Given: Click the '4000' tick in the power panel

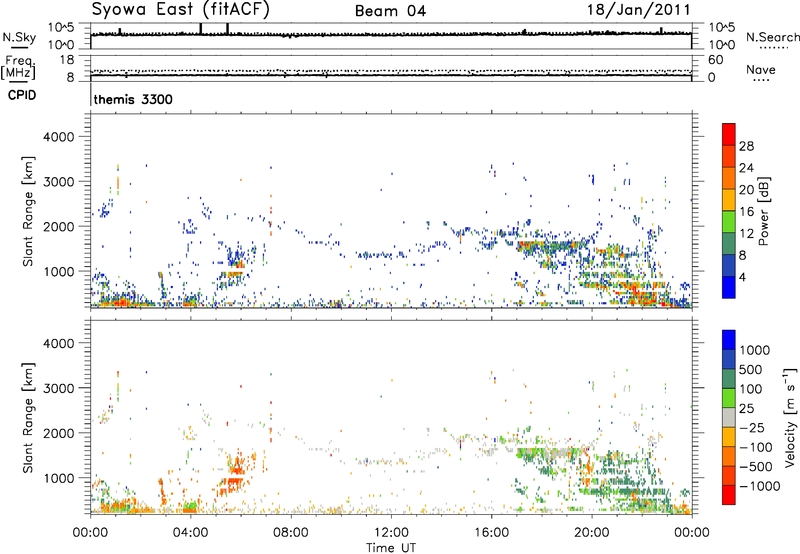Looking at the screenshot, I should click(59, 137).
